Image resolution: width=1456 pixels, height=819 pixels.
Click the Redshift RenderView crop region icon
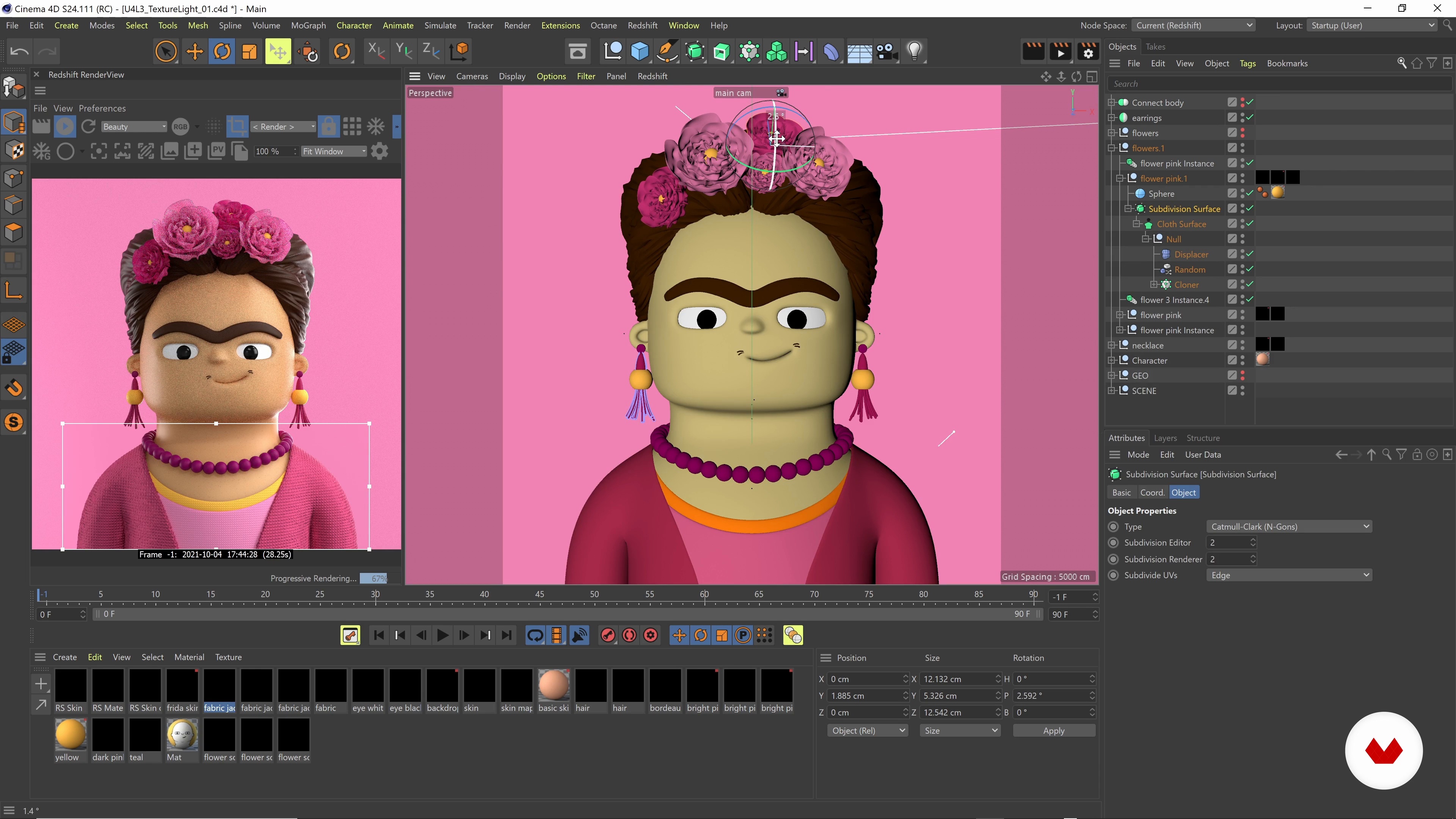(x=237, y=127)
